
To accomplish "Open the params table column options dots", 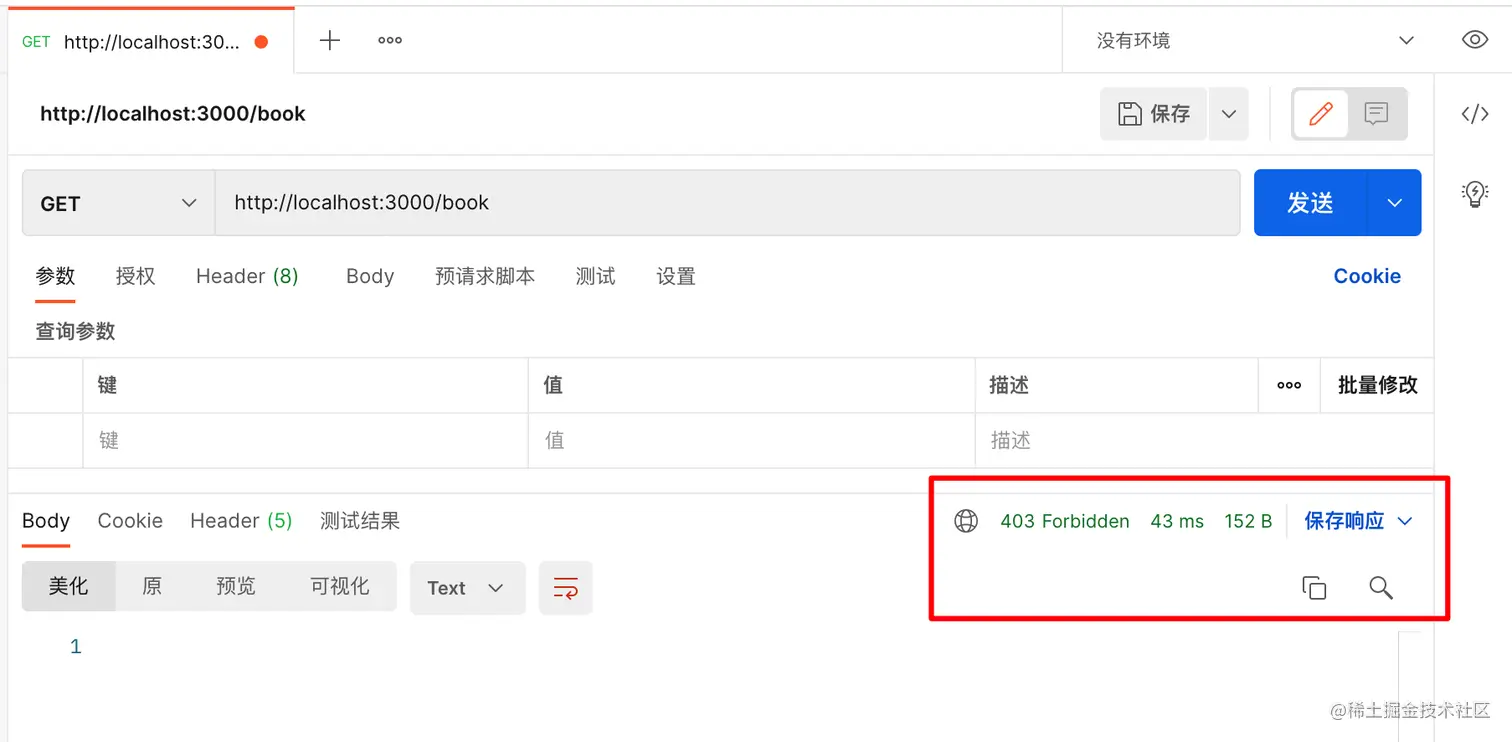I will pyautogui.click(x=1289, y=385).
